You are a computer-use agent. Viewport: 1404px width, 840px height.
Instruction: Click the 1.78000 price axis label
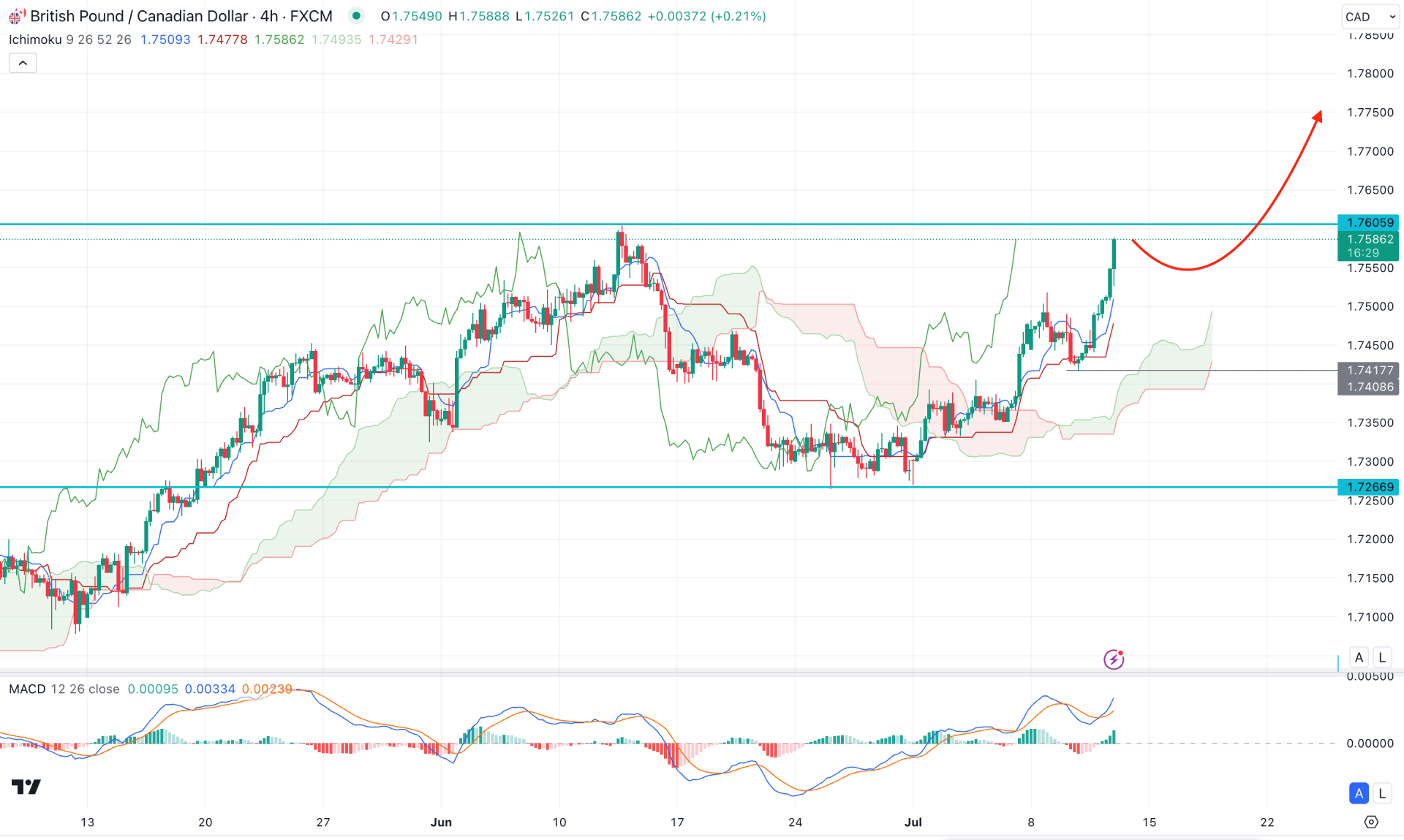(1370, 73)
